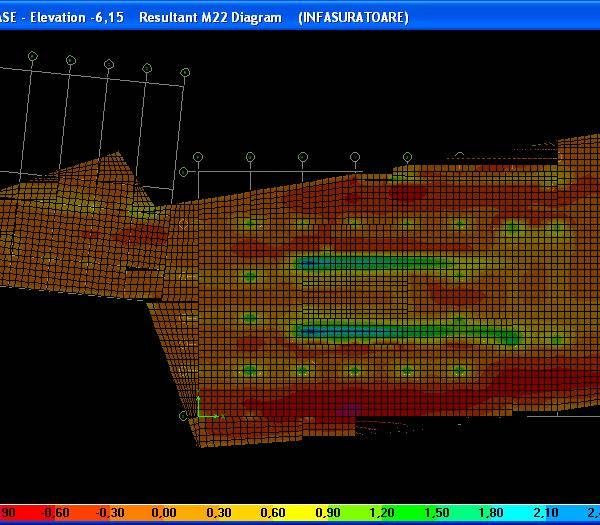Screen dimensions: 600x525
Task: Select the grid bubble beside the axis origin
Action: point(183,415)
